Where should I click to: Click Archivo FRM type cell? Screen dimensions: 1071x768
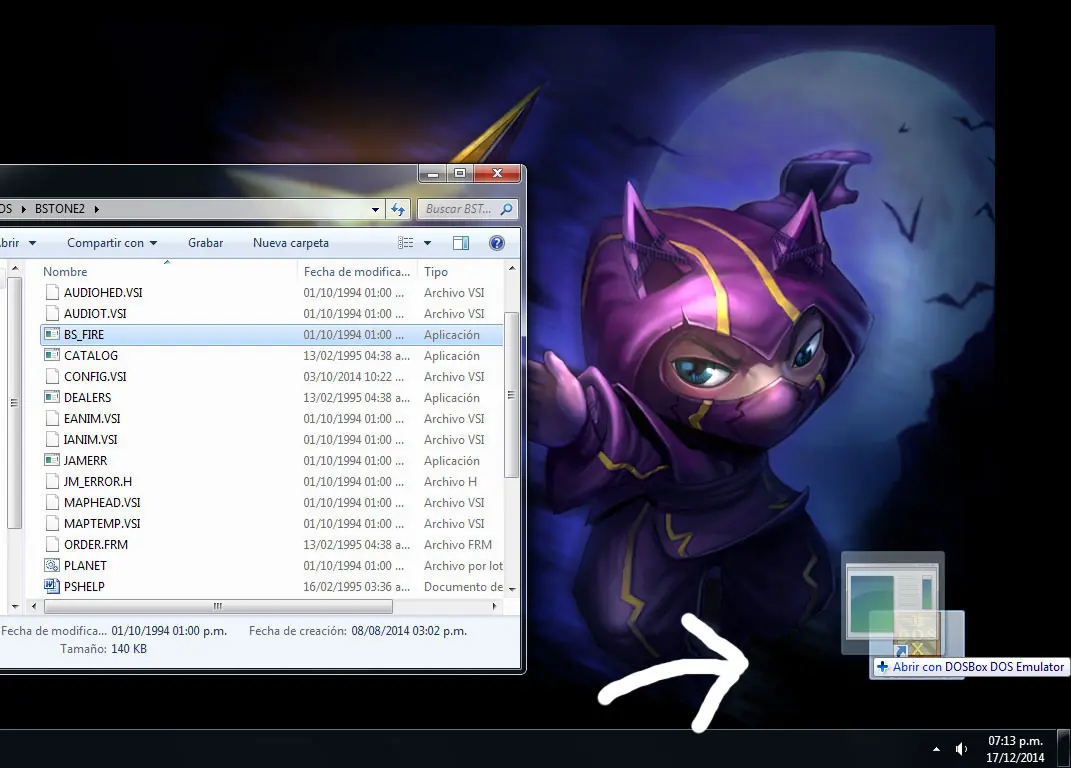coord(458,545)
